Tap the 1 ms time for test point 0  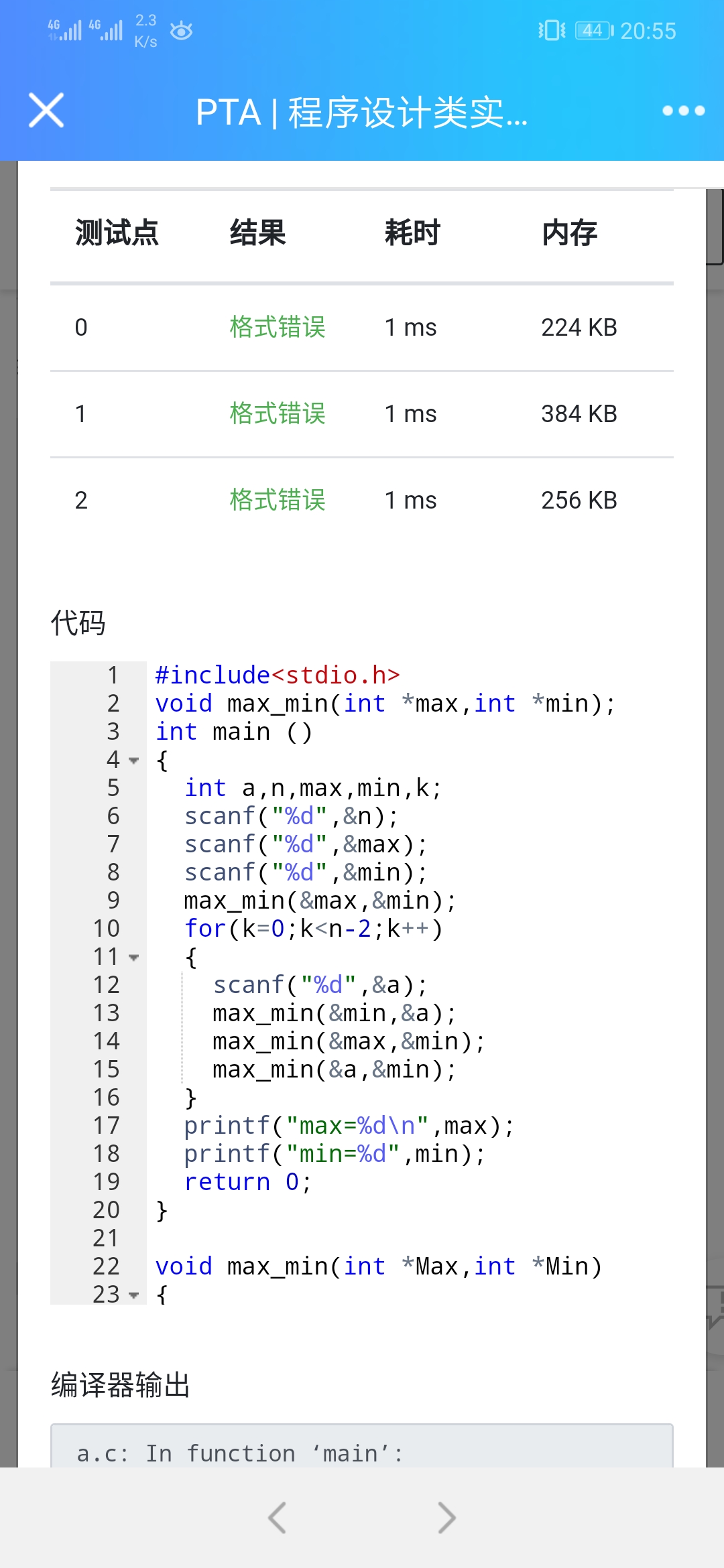coord(410,327)
